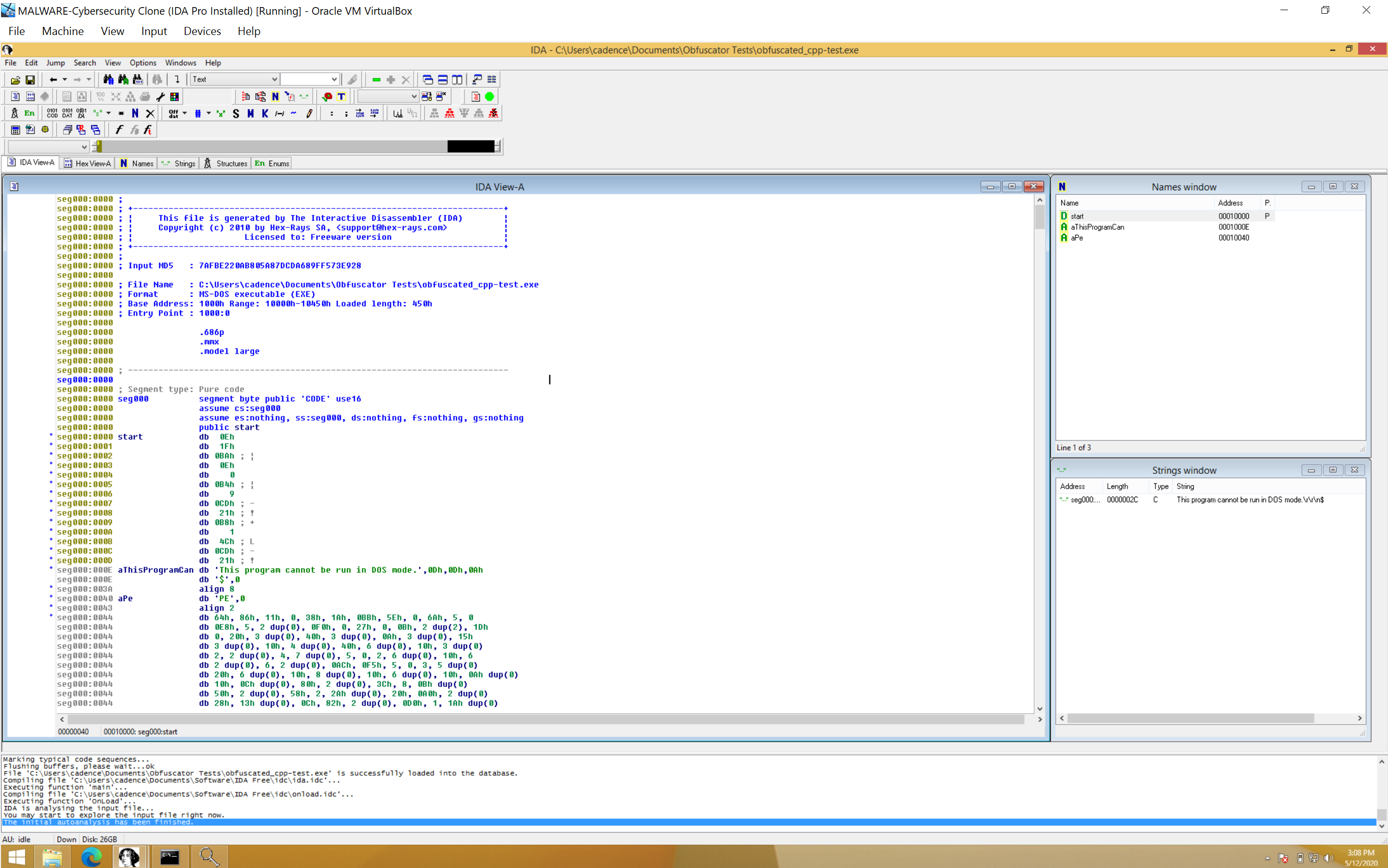The image size is (1388, 868).
Task: Click the red flow chart graph icon
Action: pyautogui.click(x=449, y=113)
